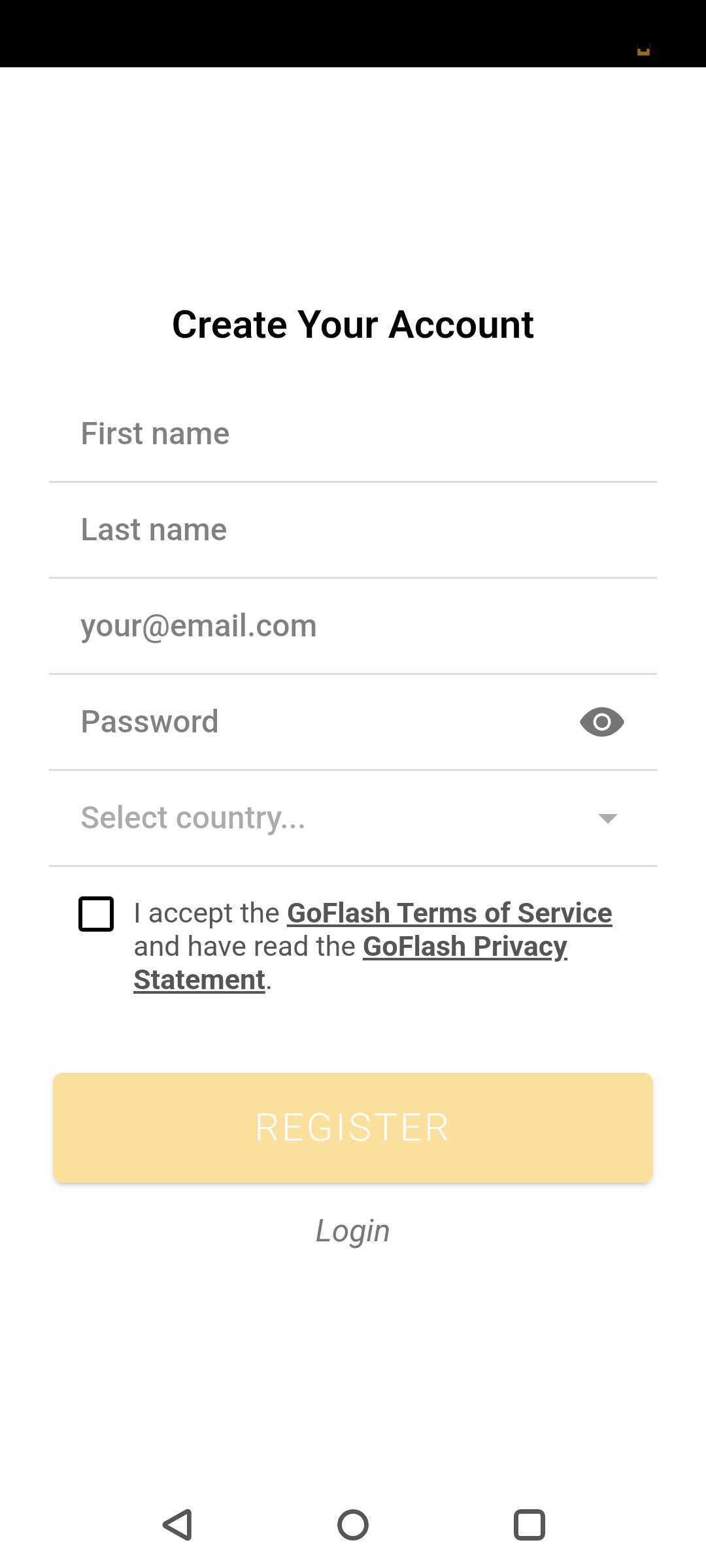Tap the recent apps square icon

tap(529, 1525)
